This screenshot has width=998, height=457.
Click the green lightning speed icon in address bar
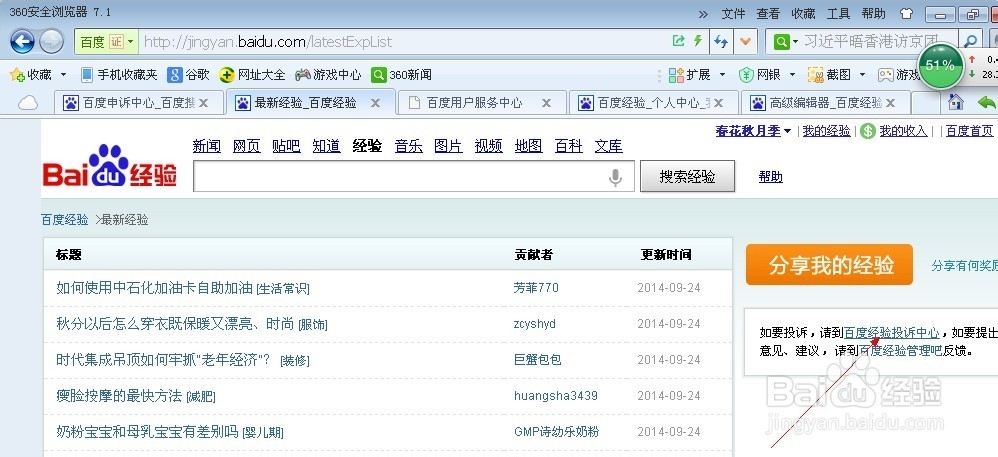click(698, 41)
